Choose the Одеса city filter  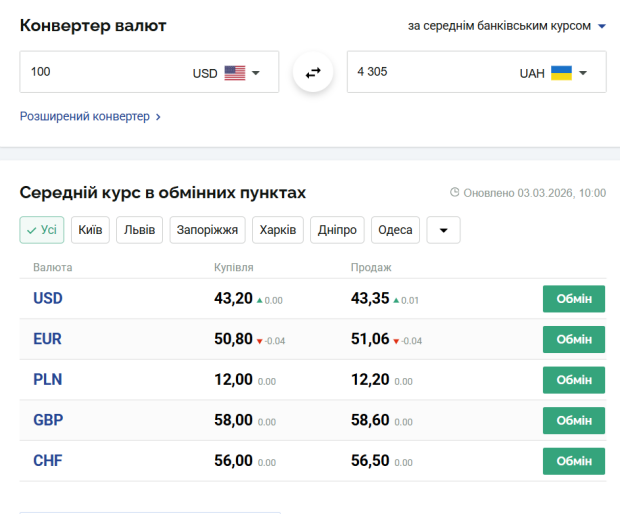pyautogui.click(x=395, y=230)
